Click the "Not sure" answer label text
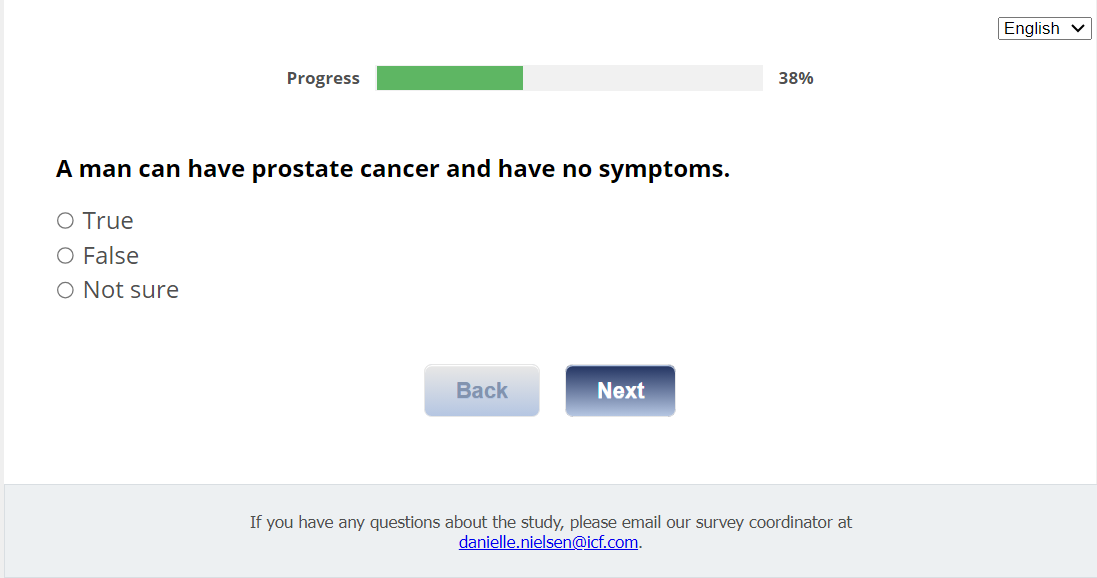Viewport: 1097px width, 578px height. coord(131,290)
